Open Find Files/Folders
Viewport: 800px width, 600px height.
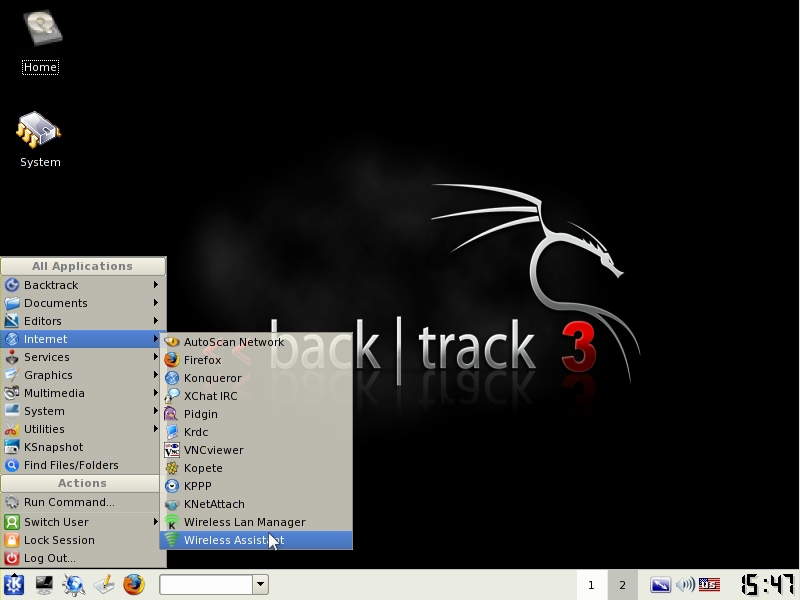pyautogui.click(x=82, y=465)
